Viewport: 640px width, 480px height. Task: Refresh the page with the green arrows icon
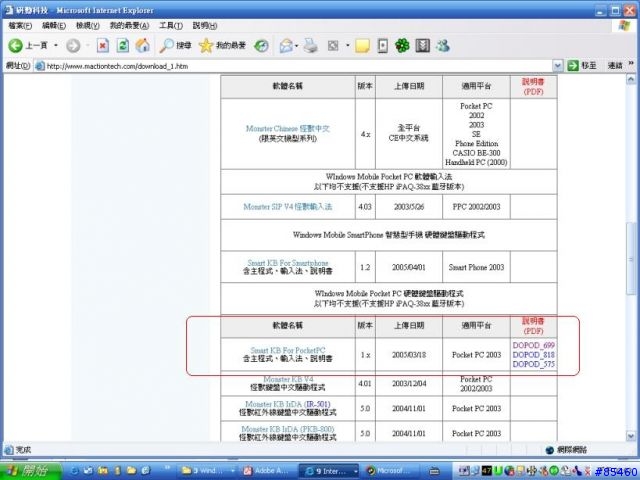[122, 45]
